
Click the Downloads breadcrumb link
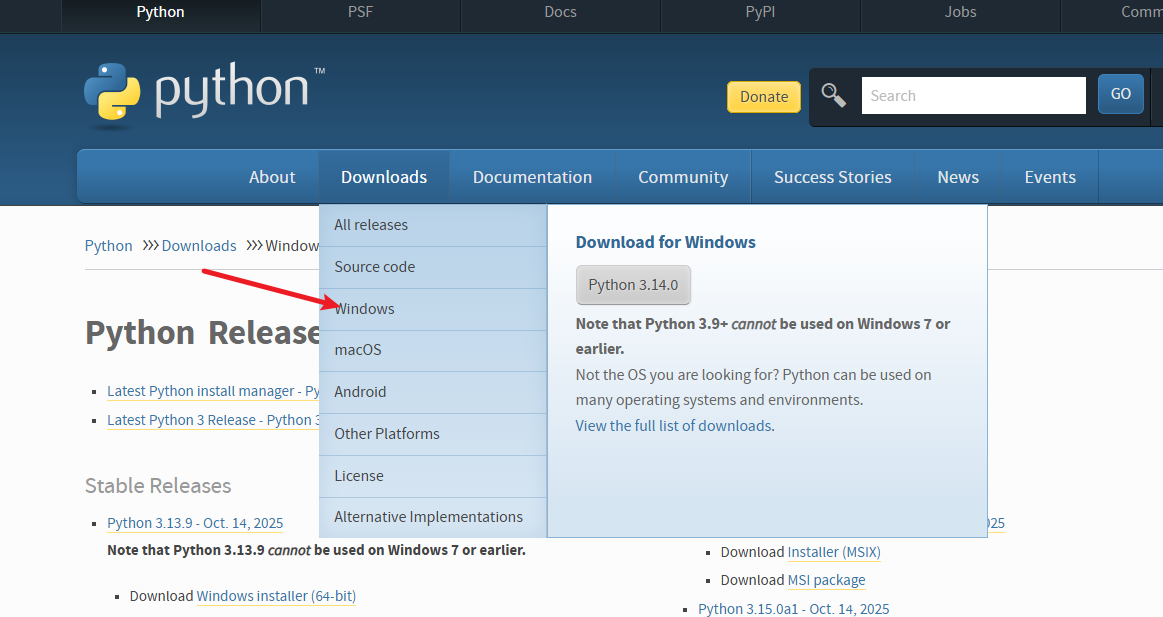click(x=198, y=245)
